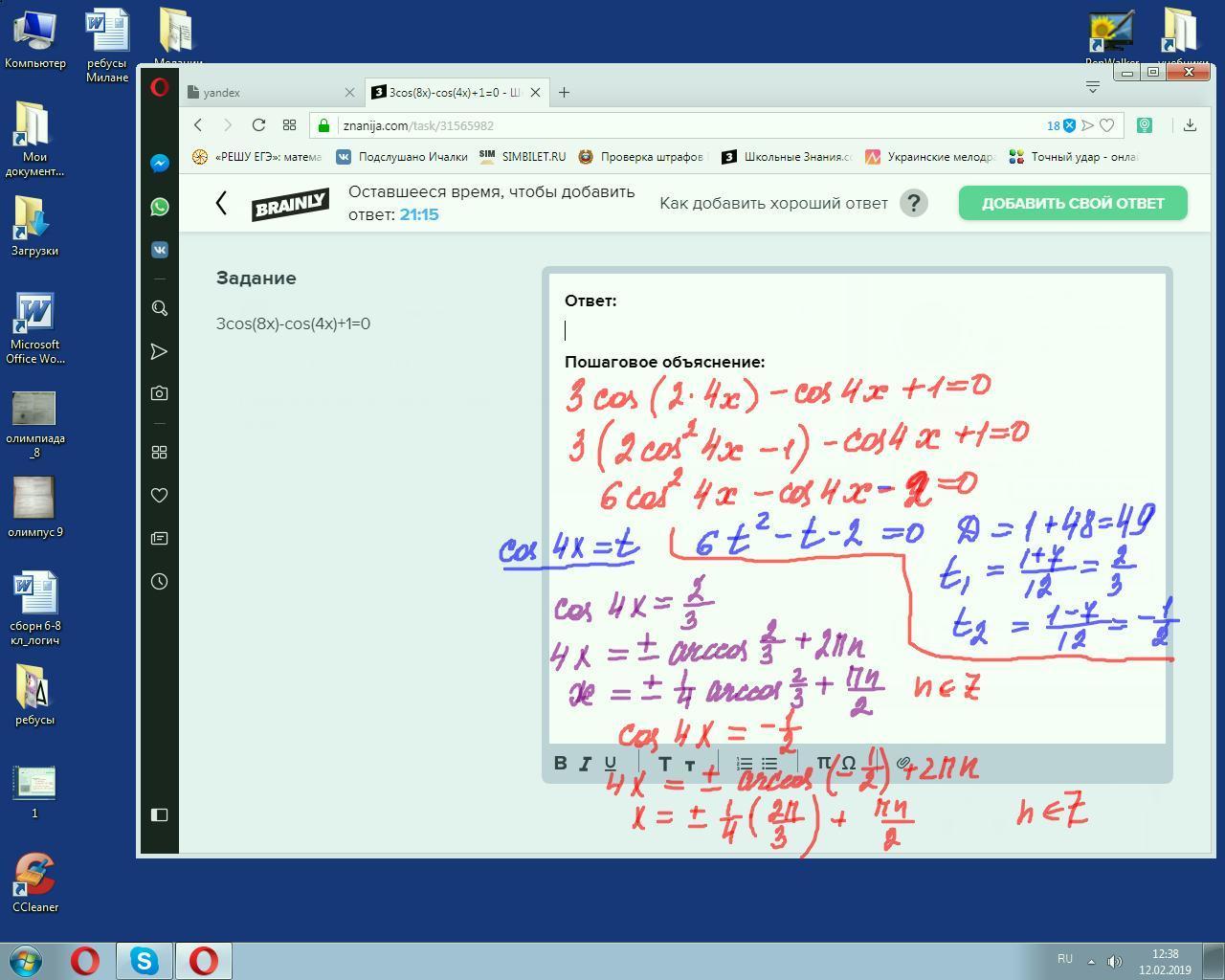Click the Windows Start button
This screenshot has width=1225, height=980.
26,960
